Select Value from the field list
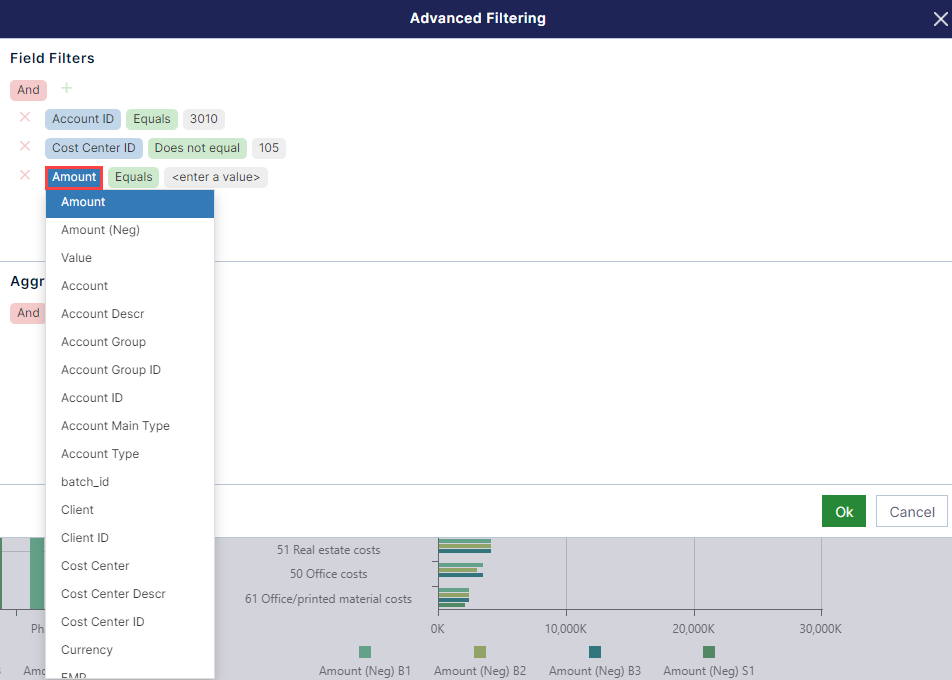Image resolution: width=952 pixels, height=680 pixels. coord(75,257)
